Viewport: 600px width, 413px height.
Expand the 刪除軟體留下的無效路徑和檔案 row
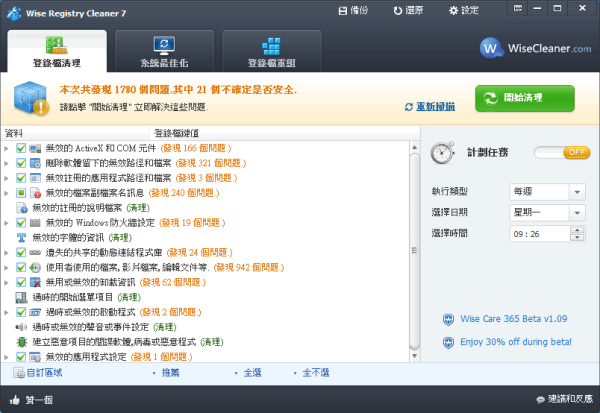click(x=7, y=163)
